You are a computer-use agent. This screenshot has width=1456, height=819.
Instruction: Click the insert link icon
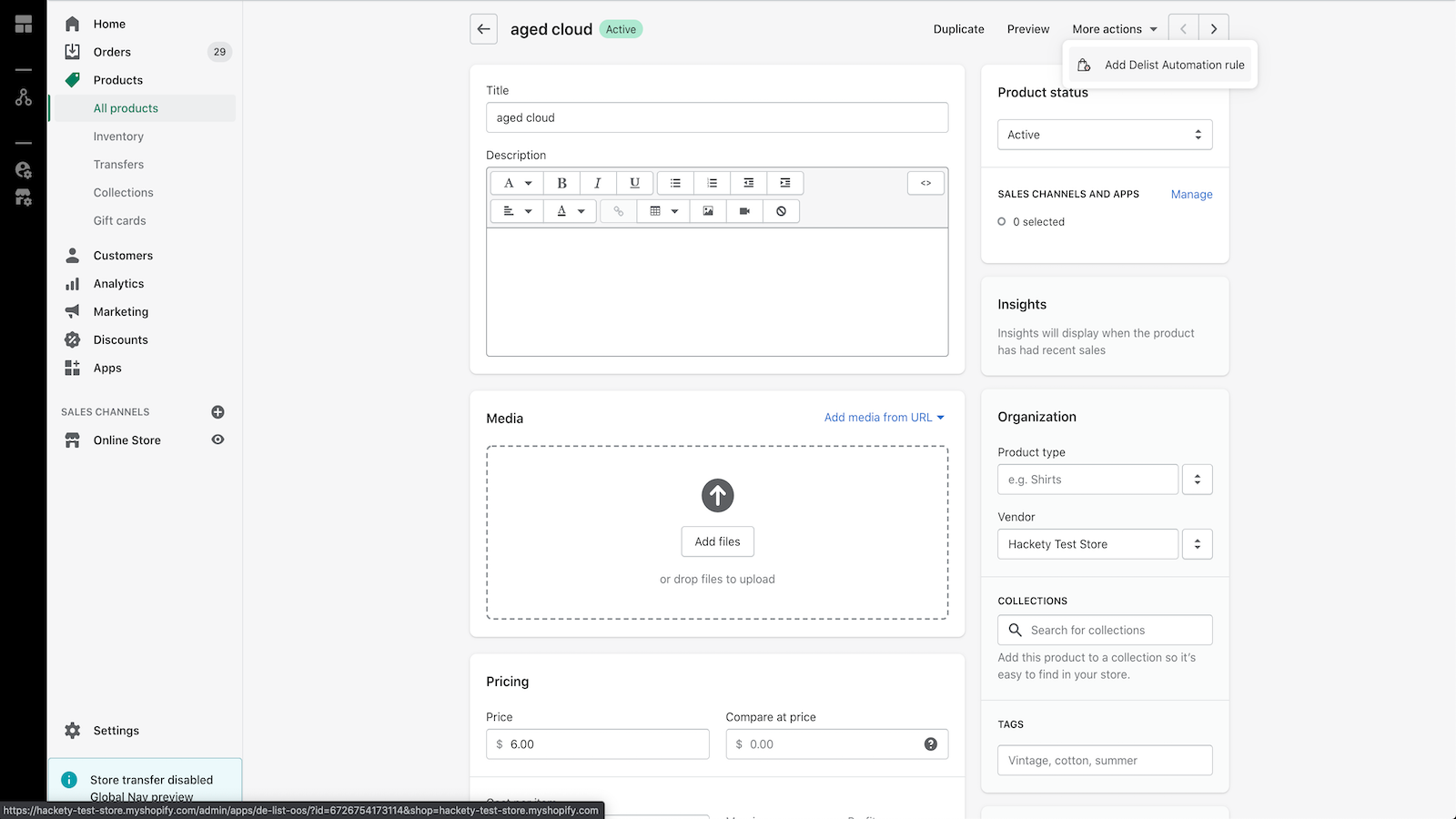pyautogui.click(x=618, y=211)
